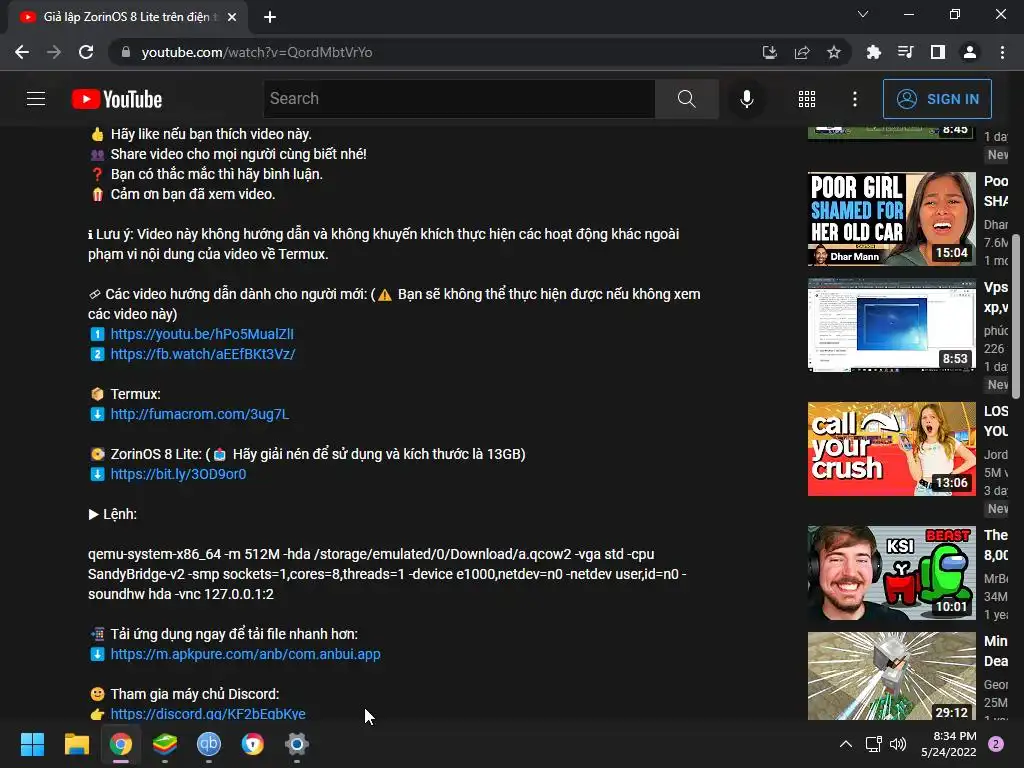Expand the tab search dropdown arrow
Image resolution: width=1024 pixels, height=768 pixels.
pyautogui.click(x=863, y=14)
